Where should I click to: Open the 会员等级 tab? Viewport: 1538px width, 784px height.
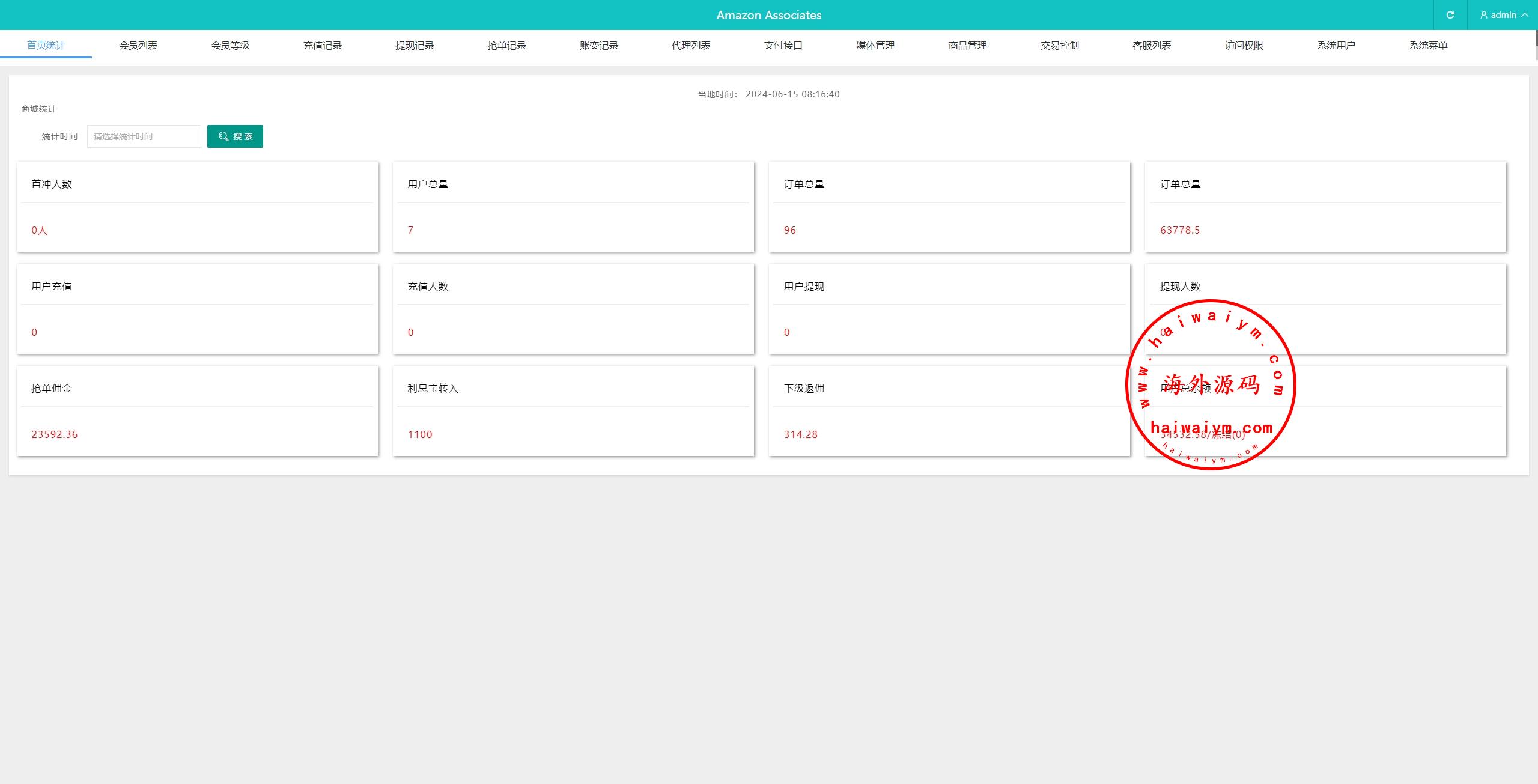point(230,45)
